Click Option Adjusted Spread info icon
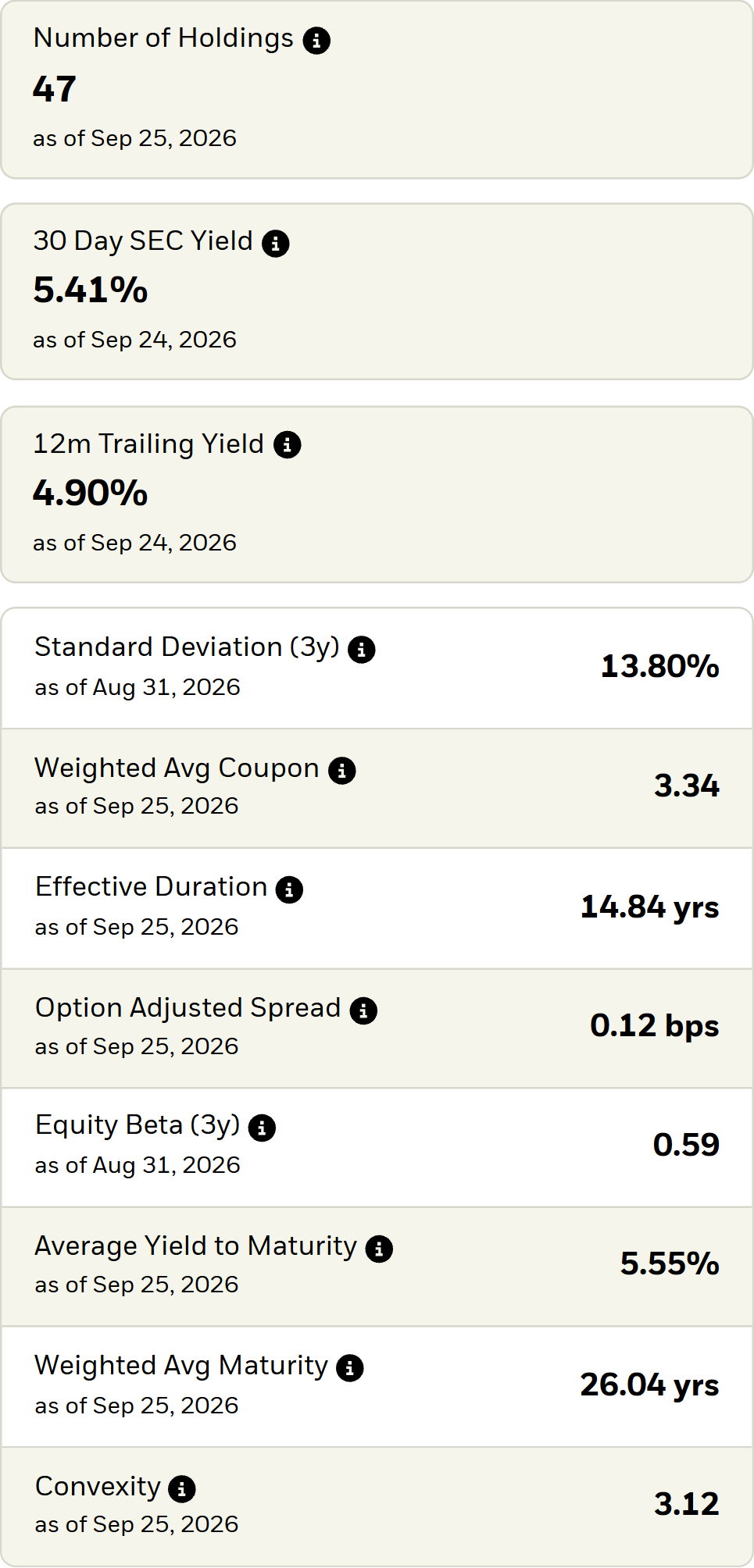 coord(363,1010)
